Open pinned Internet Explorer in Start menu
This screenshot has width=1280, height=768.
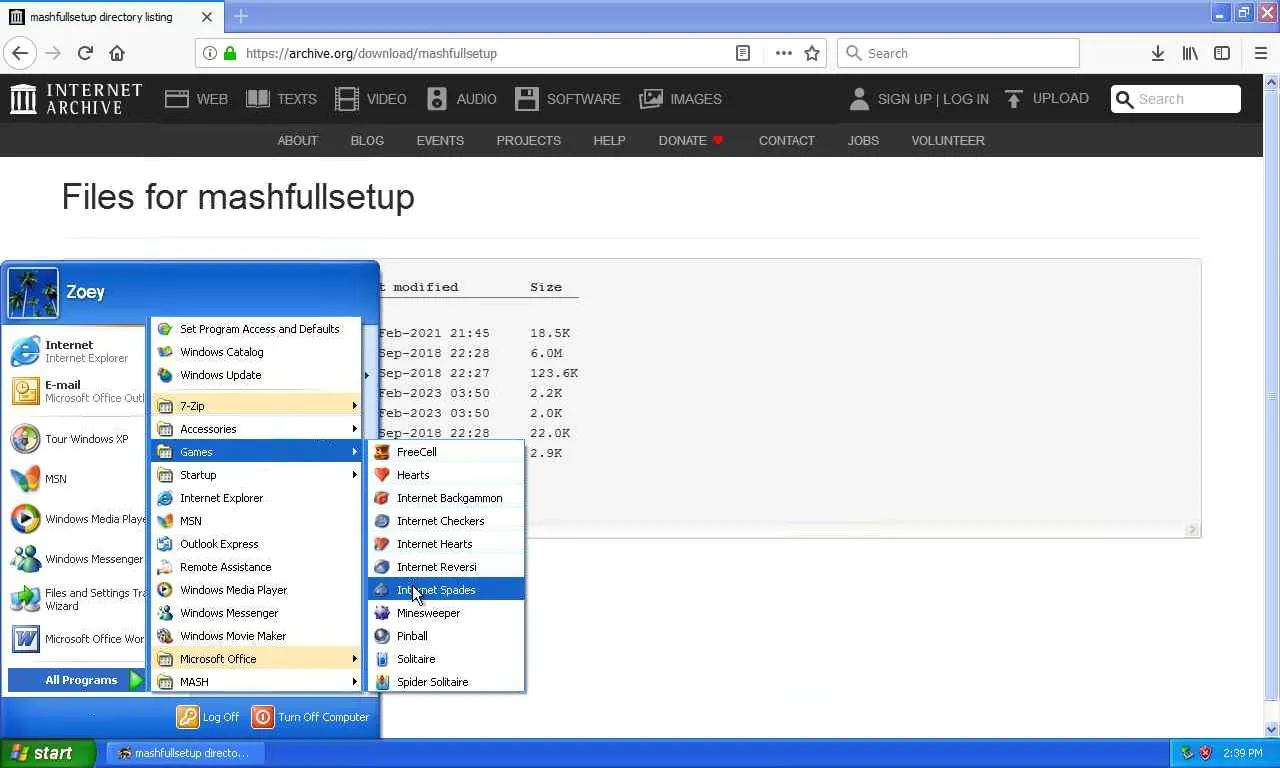tap(76, 351)
